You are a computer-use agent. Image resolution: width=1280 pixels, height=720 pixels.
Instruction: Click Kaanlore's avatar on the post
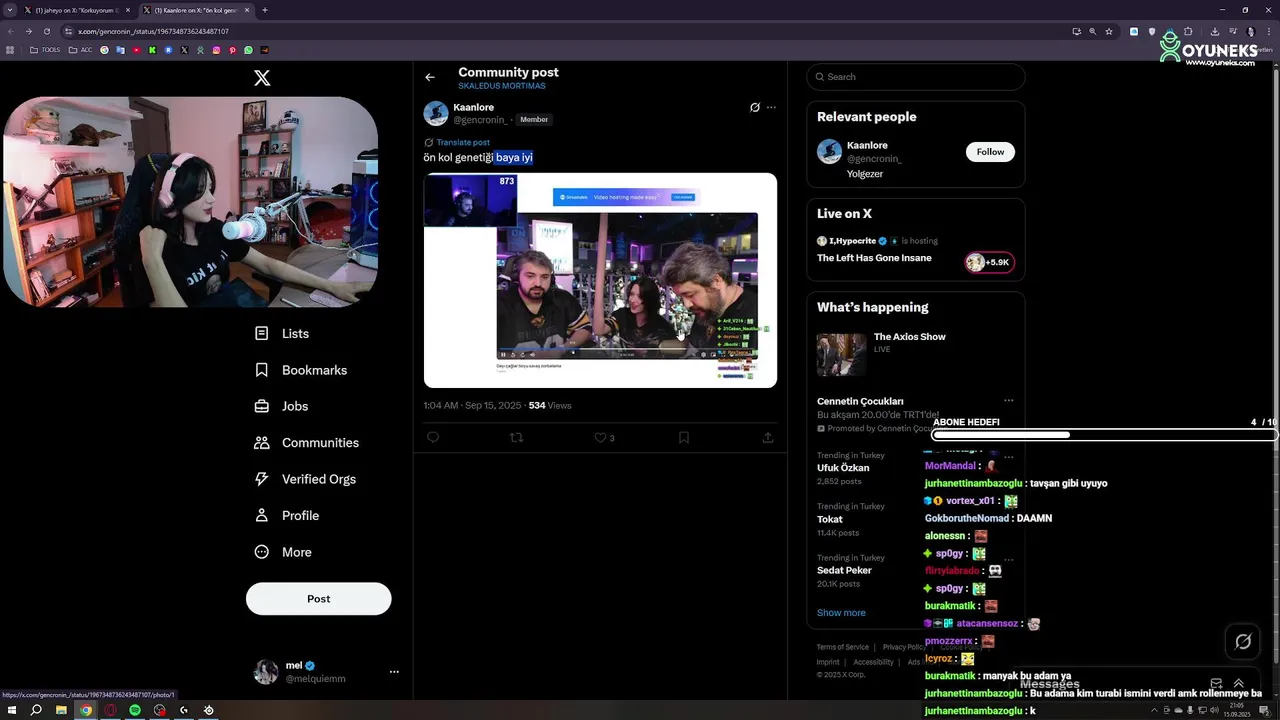click(x=436, y=113)
